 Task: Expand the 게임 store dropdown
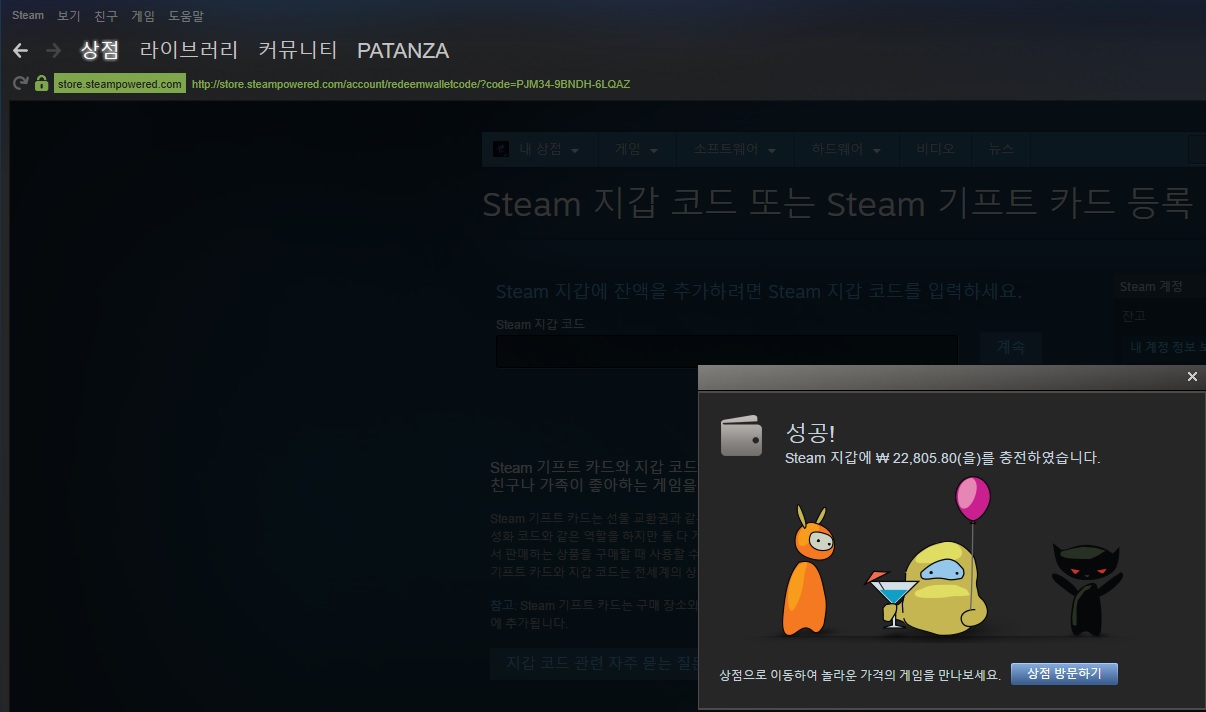[636, 150]
